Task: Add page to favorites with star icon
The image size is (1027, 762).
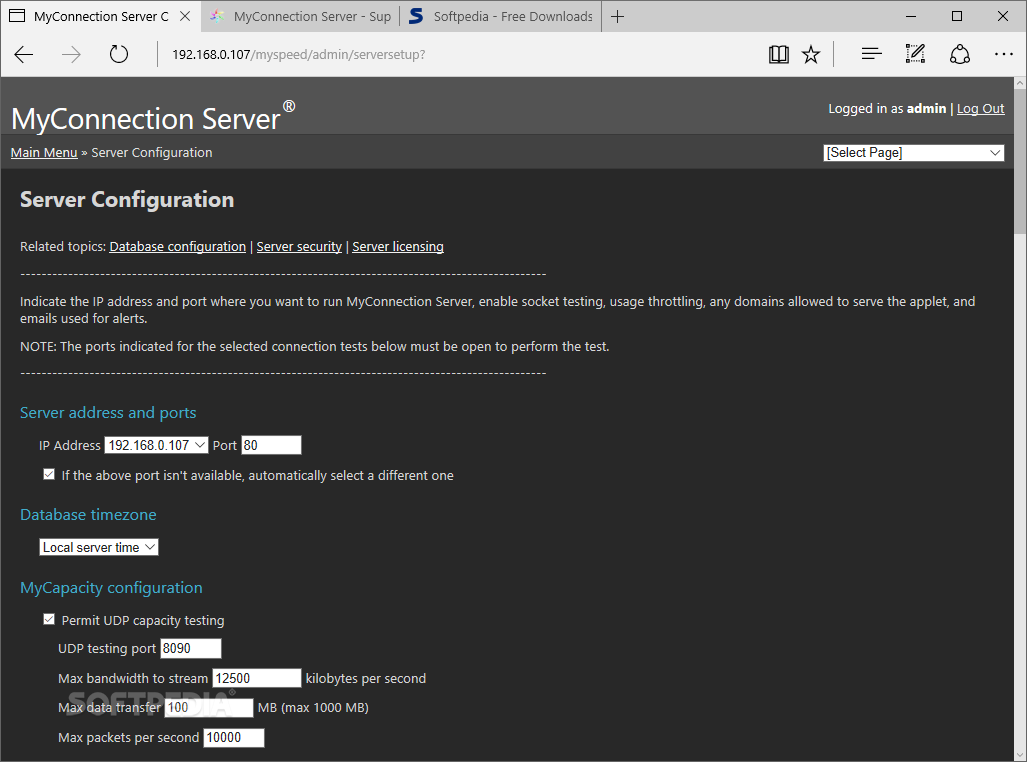Action: coord(811,54)
